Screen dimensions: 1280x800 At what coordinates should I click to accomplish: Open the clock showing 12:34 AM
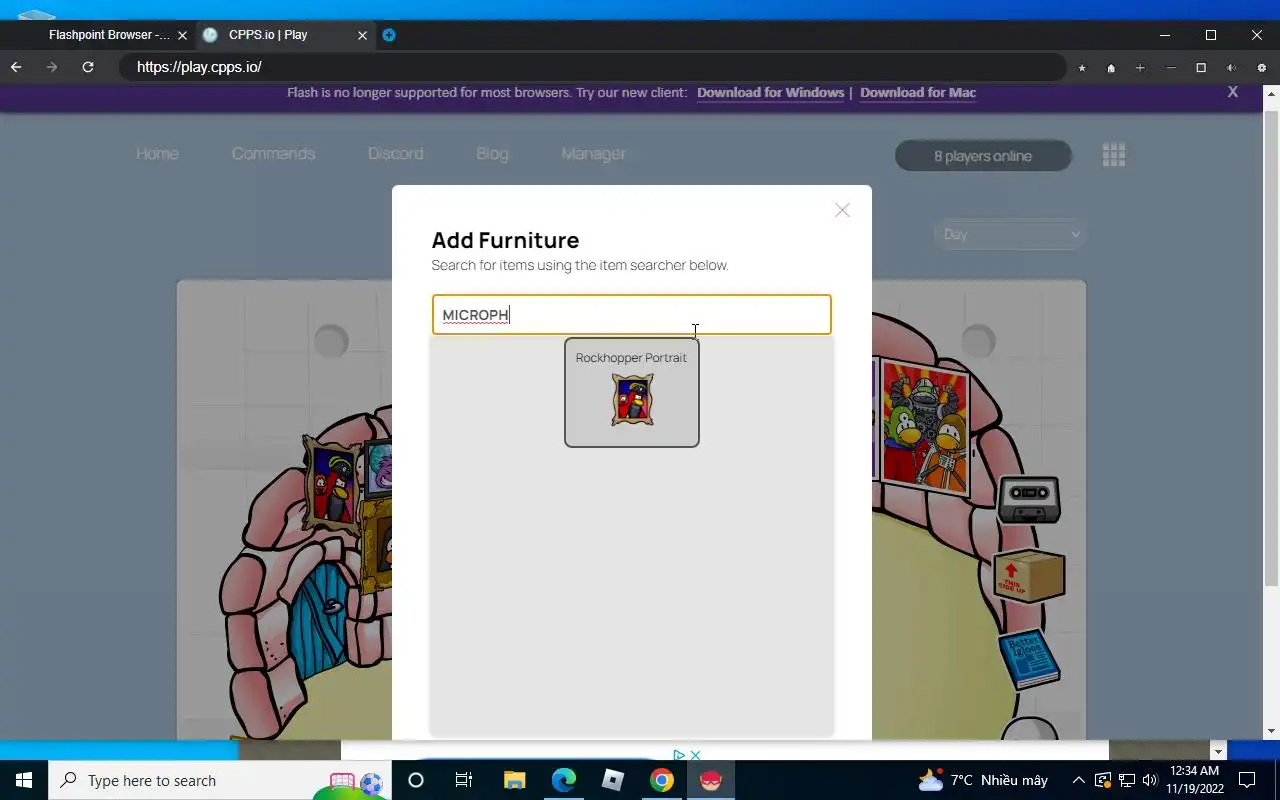pos(1194,780)
